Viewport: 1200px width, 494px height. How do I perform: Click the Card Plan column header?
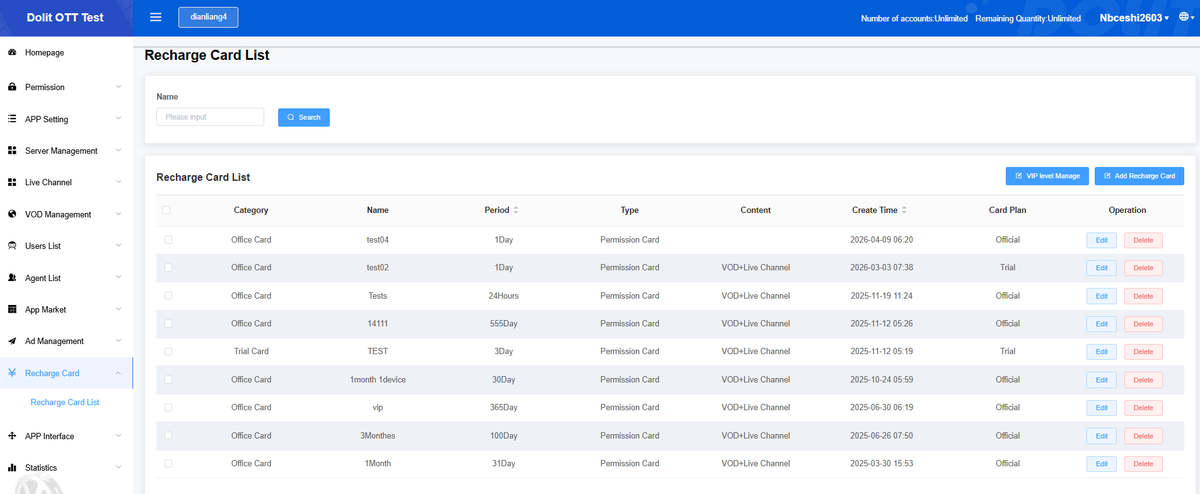1008,210
